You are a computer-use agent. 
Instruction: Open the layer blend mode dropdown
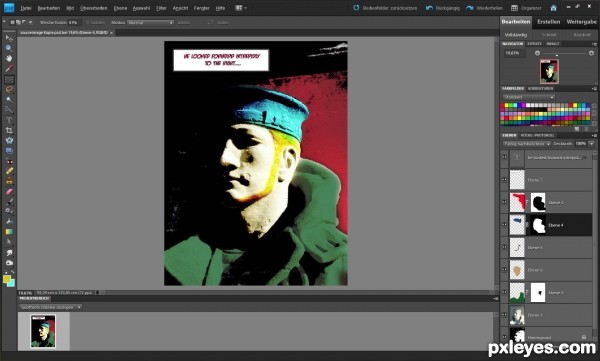527,144
